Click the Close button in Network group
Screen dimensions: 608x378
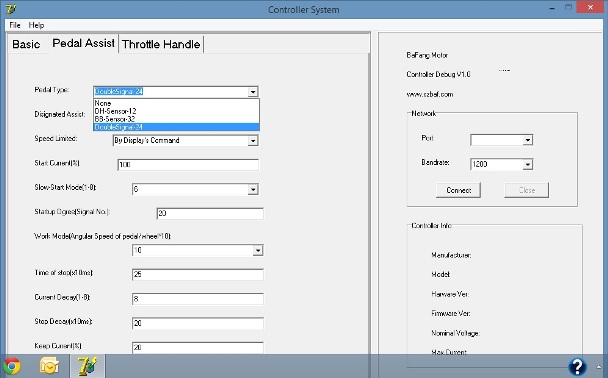[x=527, y=190]
